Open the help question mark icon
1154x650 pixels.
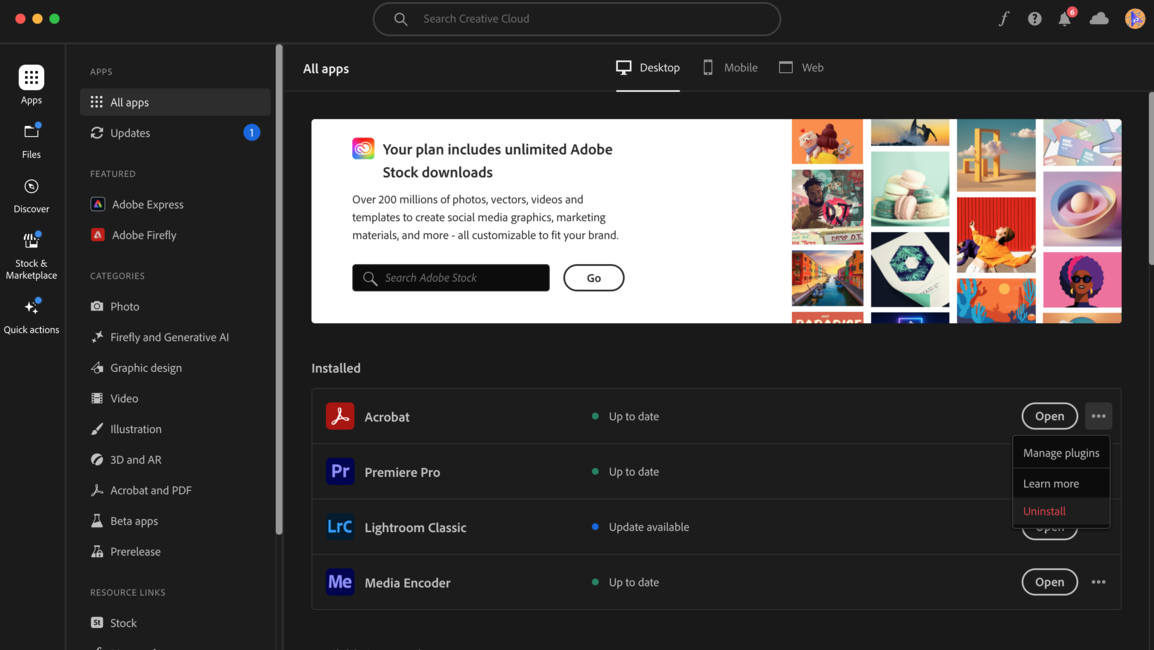pyautogui.click(x=1034, y=19)
